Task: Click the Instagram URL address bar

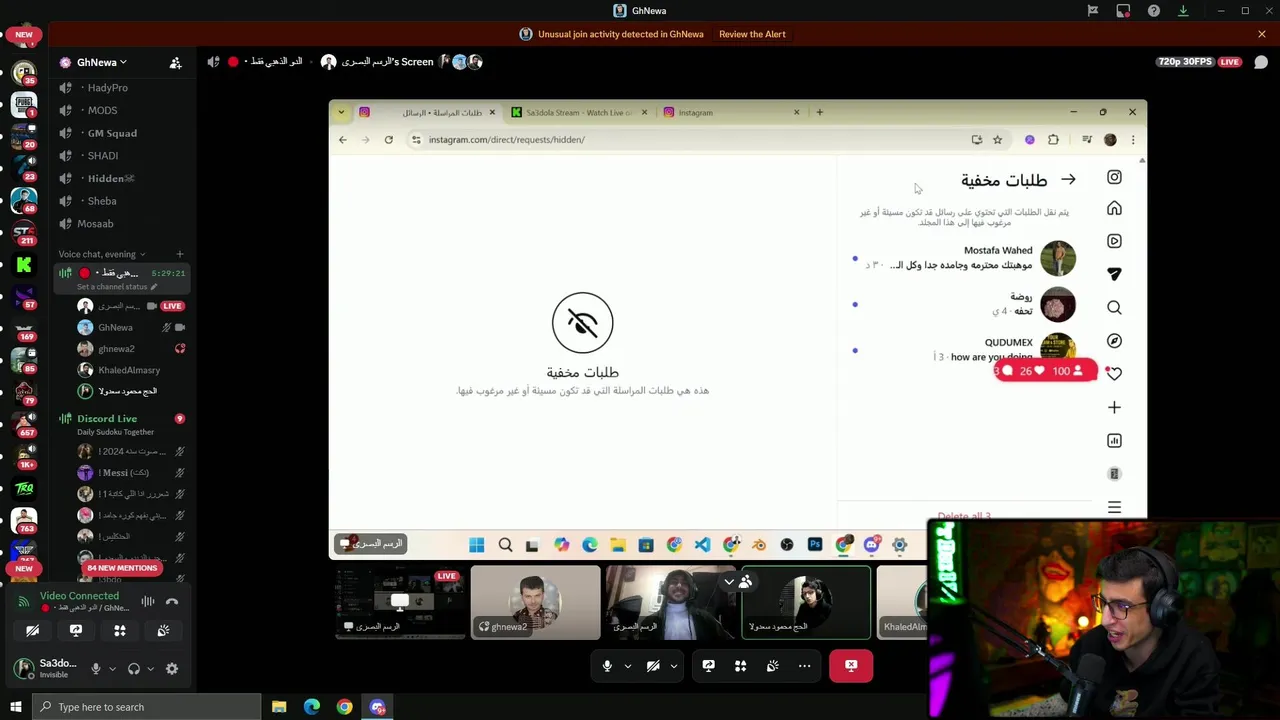Action: click(x=690, y=140)
